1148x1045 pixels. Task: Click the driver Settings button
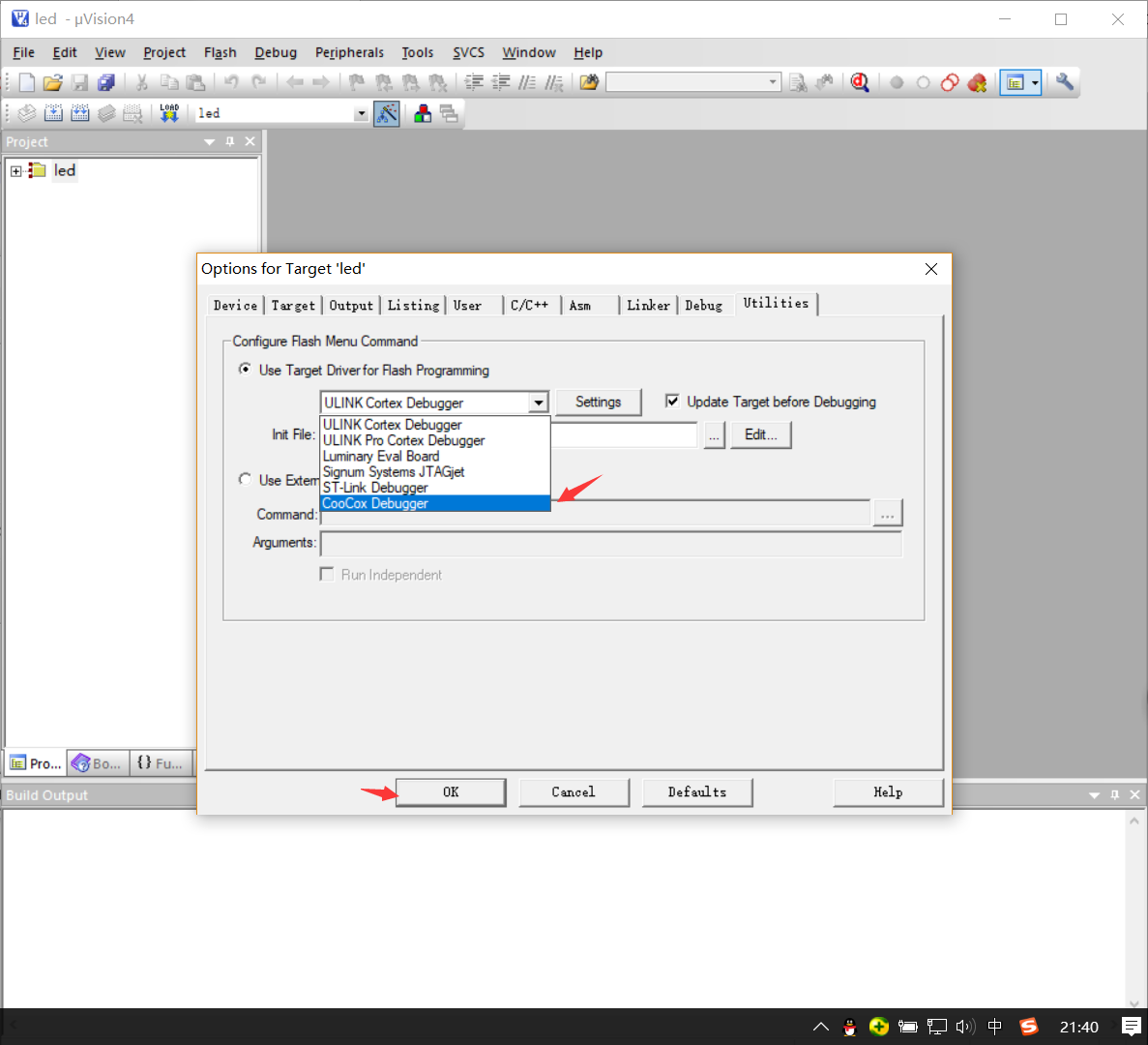[x=598, y=403]
